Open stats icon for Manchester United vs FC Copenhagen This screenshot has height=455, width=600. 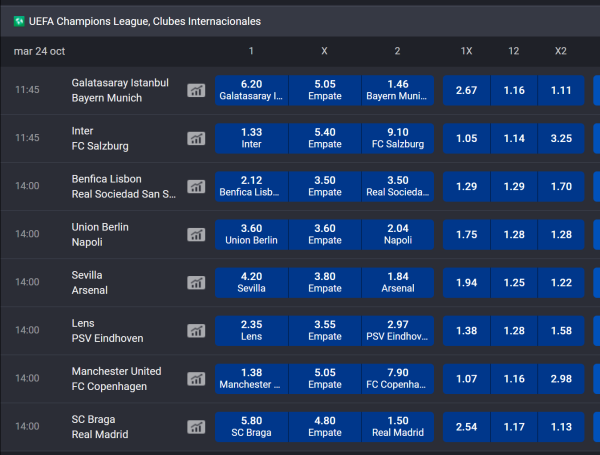pyautogui.click(x=196, y=378)
